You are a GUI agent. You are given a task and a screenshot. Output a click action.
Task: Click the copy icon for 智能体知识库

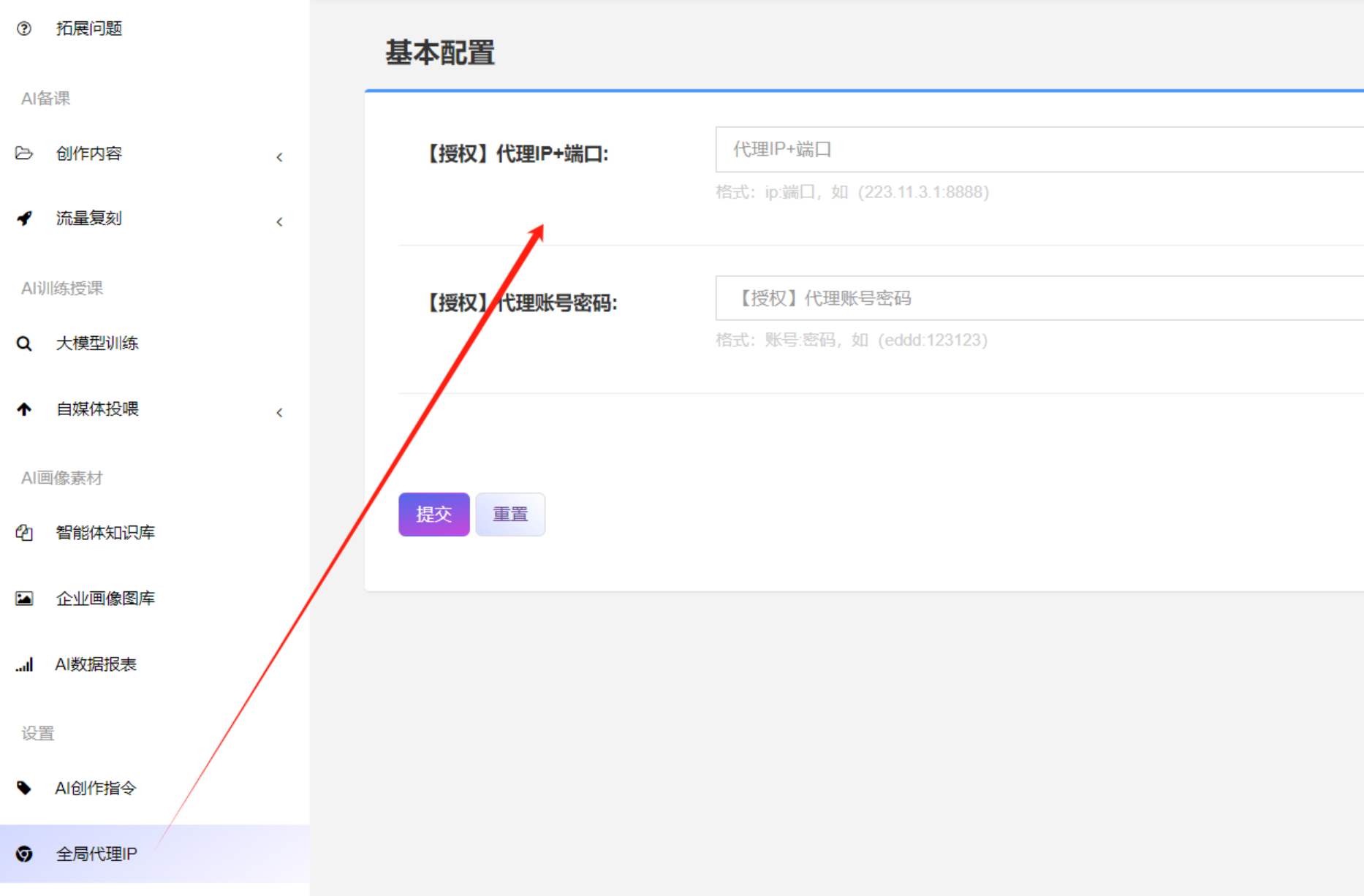[x=24, y=533]
